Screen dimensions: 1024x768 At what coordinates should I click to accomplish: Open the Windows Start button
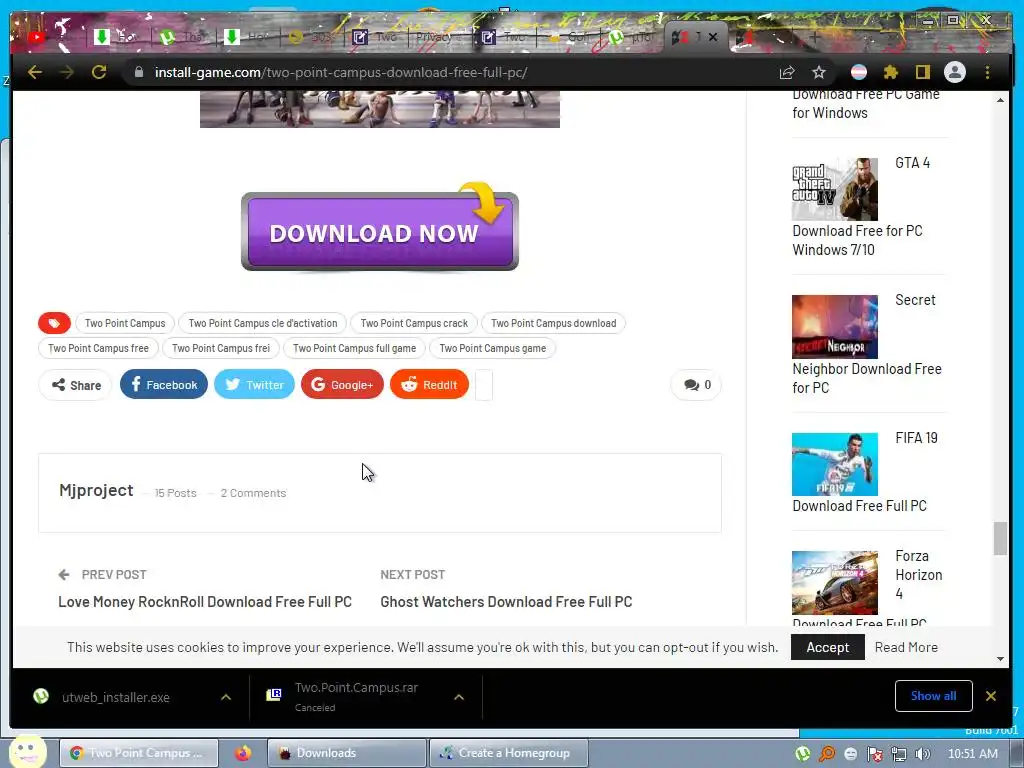pos(27,752)
